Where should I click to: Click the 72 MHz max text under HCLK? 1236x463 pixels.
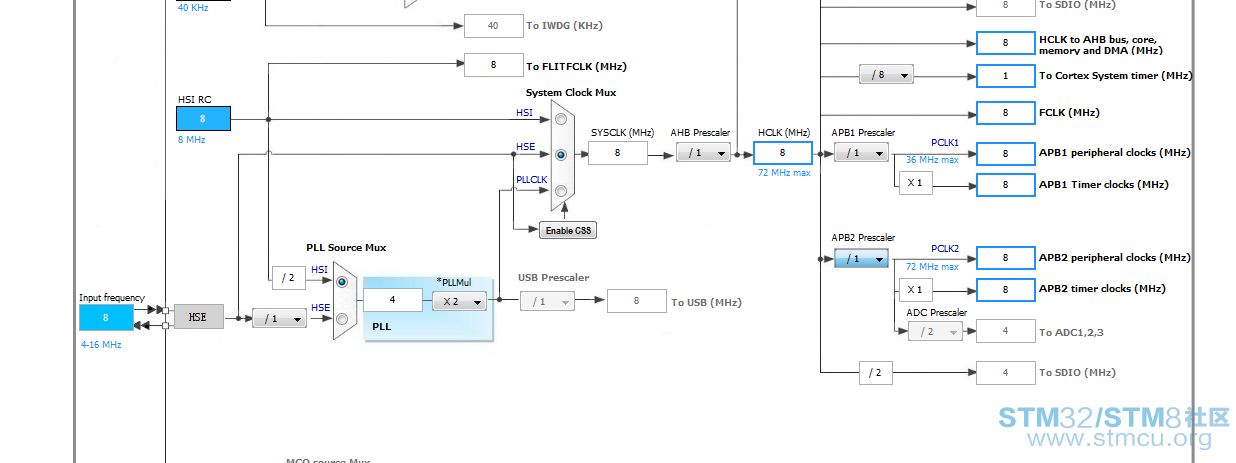(784, 172)
